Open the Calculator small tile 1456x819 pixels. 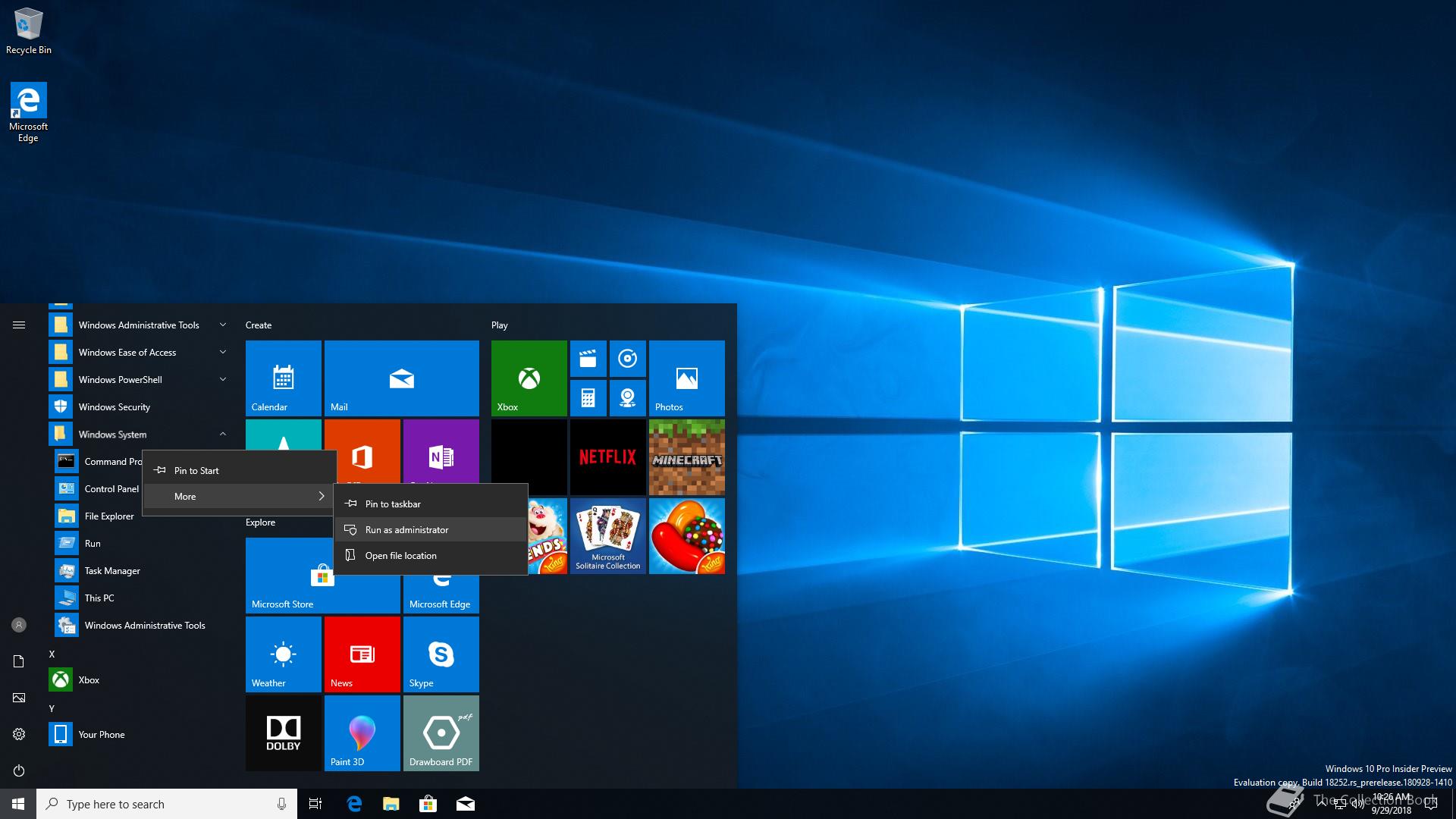[x=588, y=398]
